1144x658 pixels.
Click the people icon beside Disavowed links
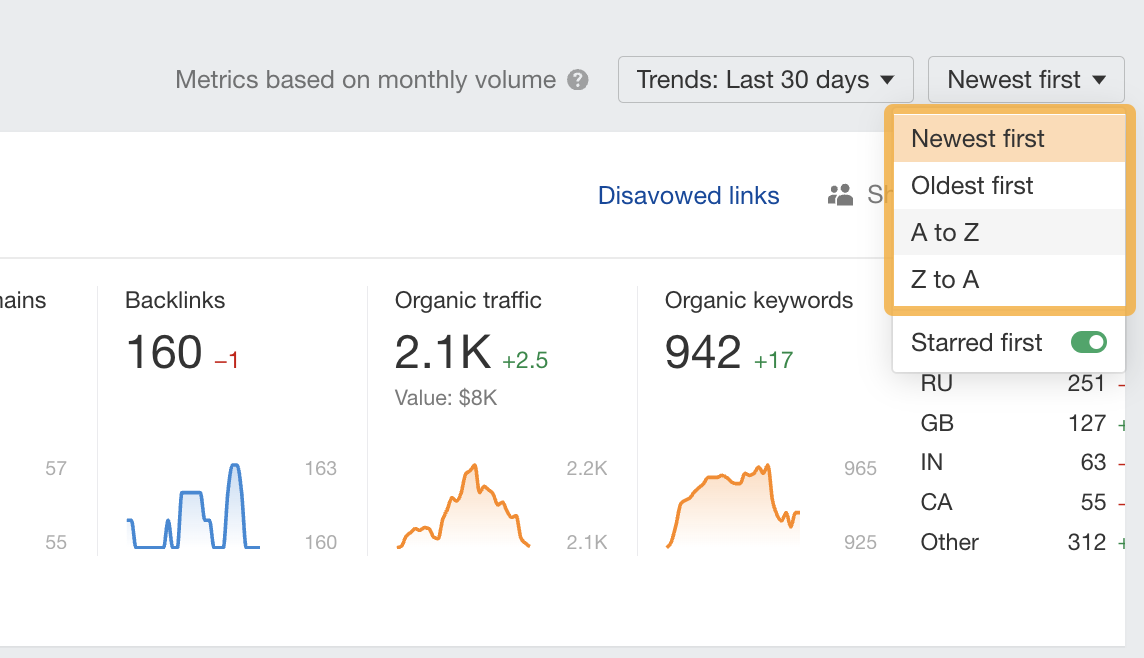pos(840,195)
